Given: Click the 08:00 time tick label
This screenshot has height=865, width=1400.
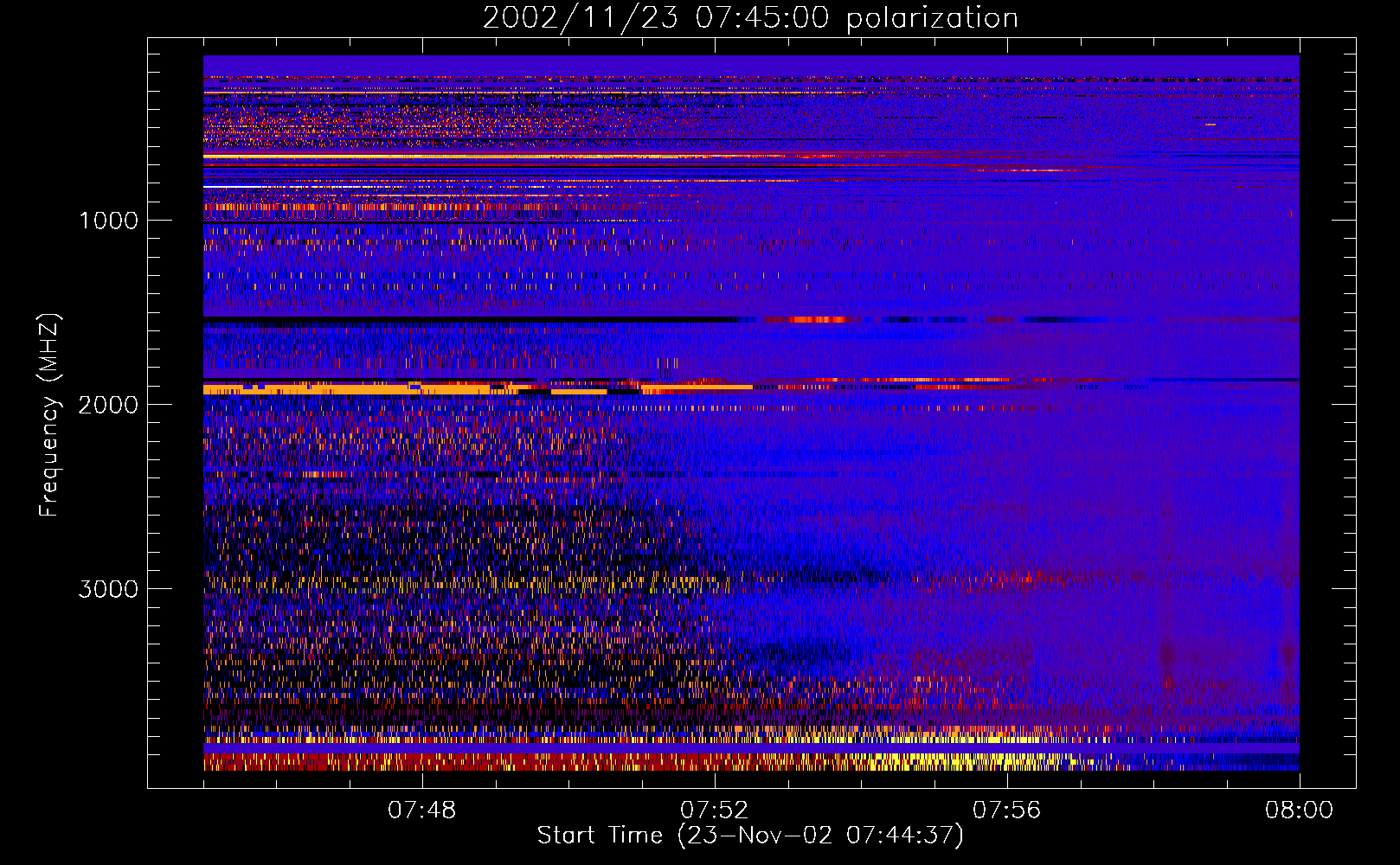Looking at the screenshot, I should pyautogui.click(x=1299, y=811).
